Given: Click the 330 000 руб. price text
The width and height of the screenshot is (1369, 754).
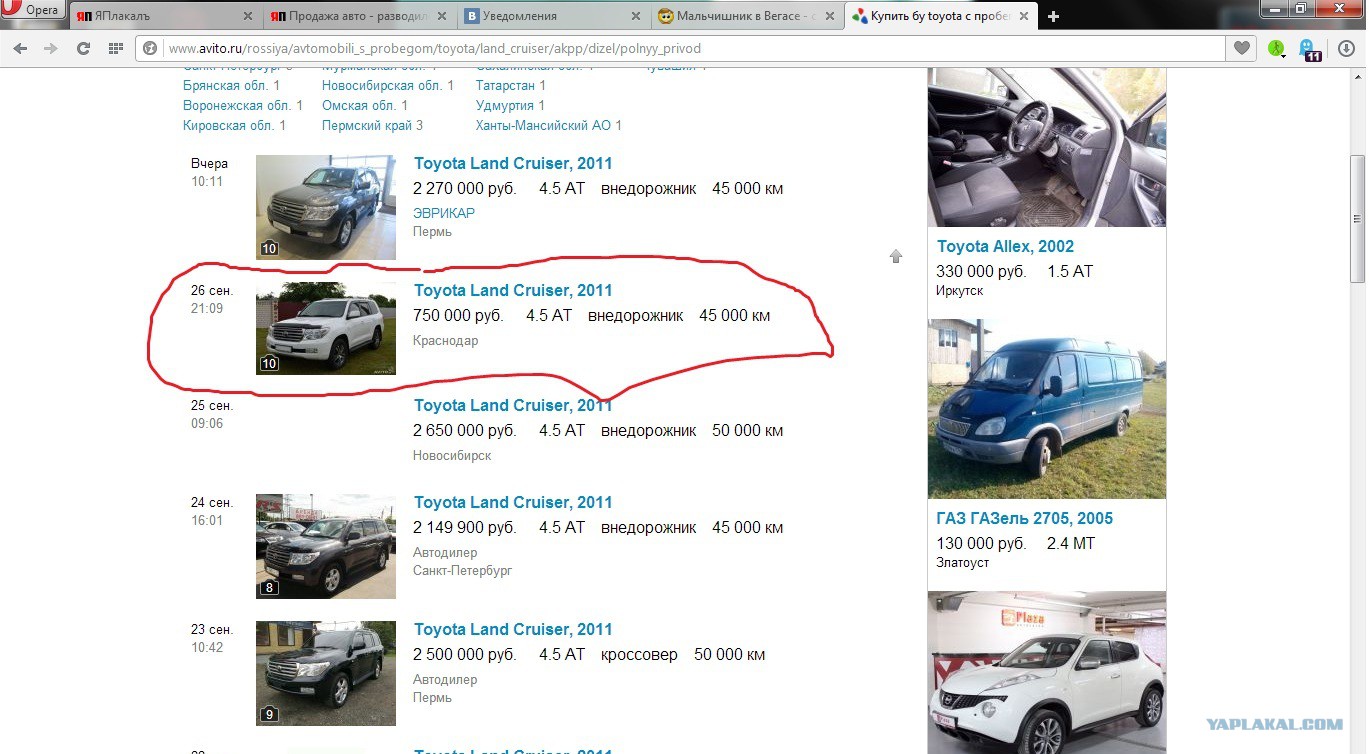Looking at the screenshot, I should pyautogui.click(x=981, y=271).
